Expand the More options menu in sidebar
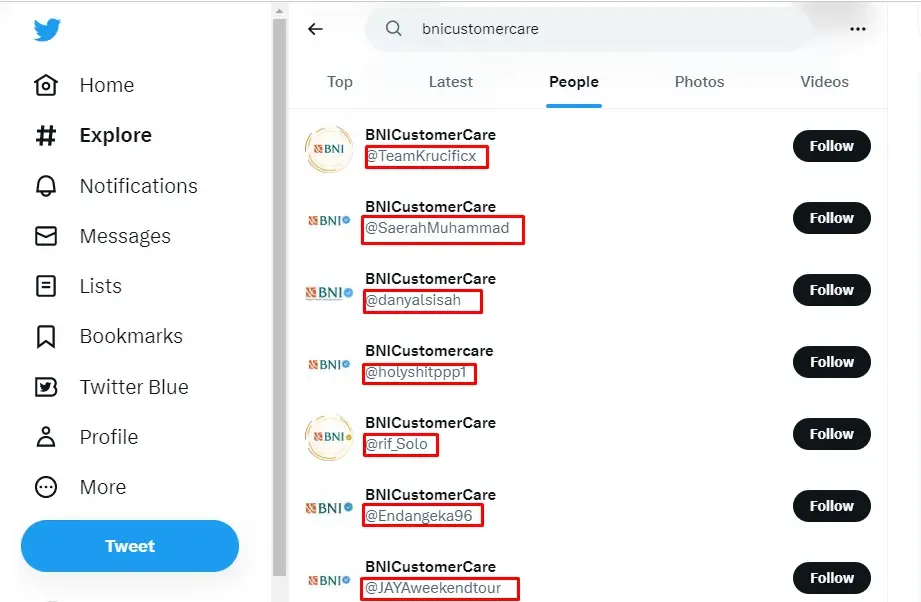921x602 pixels. 46,487
